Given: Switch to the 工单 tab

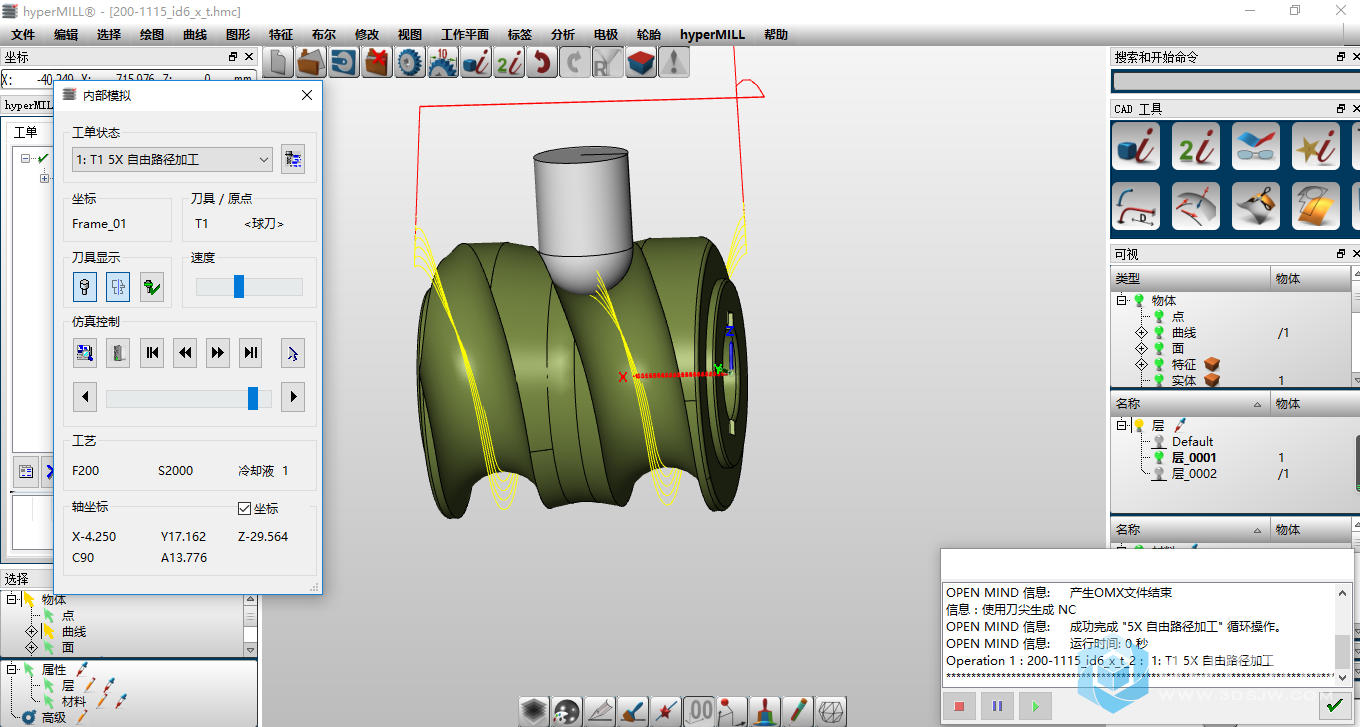Looking at the screenshot, I should [26, 132].
